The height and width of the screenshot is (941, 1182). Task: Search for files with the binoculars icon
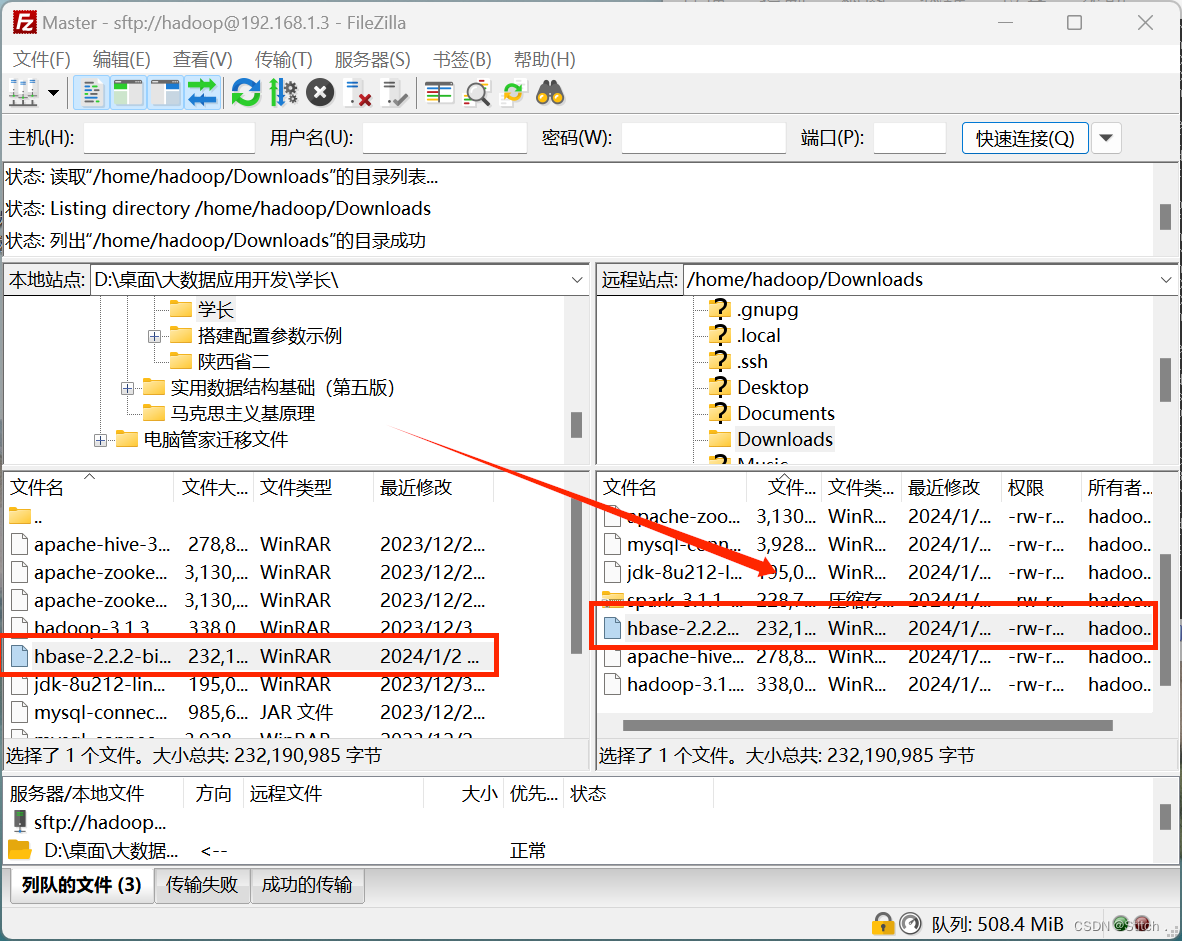tap(548, 92)
